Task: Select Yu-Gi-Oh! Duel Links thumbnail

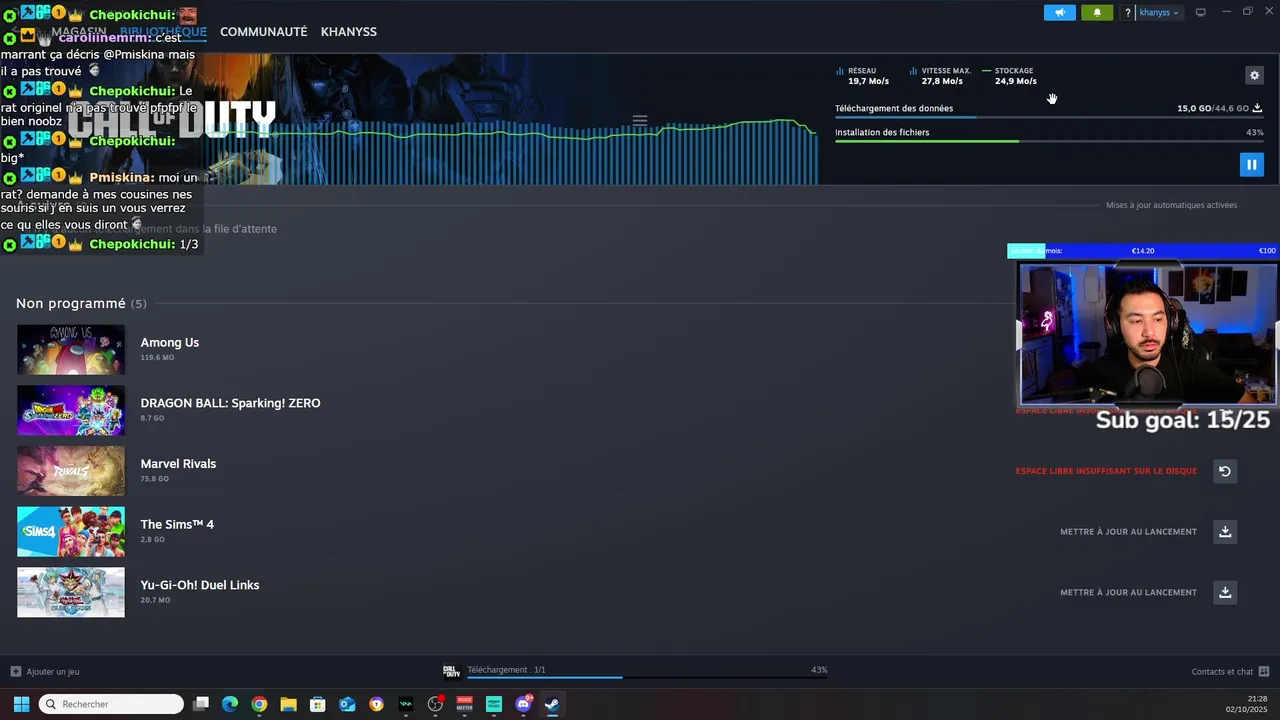Action: click(x=71, y=592)
